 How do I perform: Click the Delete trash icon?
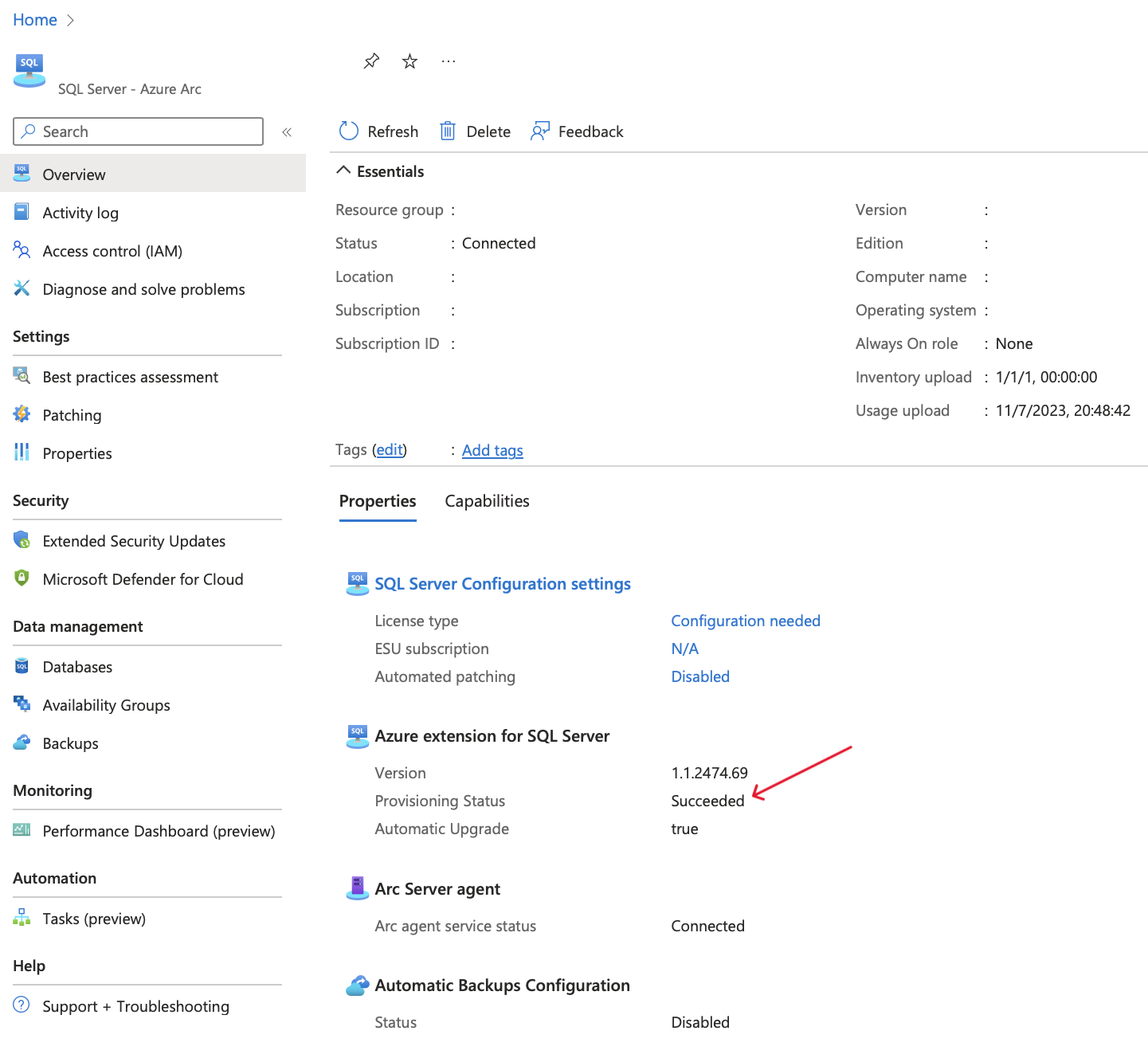[448, 131]
